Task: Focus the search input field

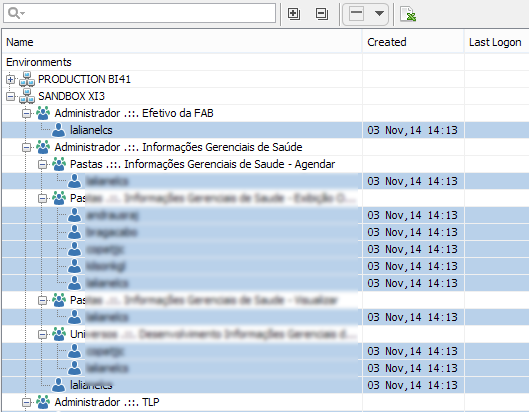Action: pyautogui.click(x=139, y=13)
